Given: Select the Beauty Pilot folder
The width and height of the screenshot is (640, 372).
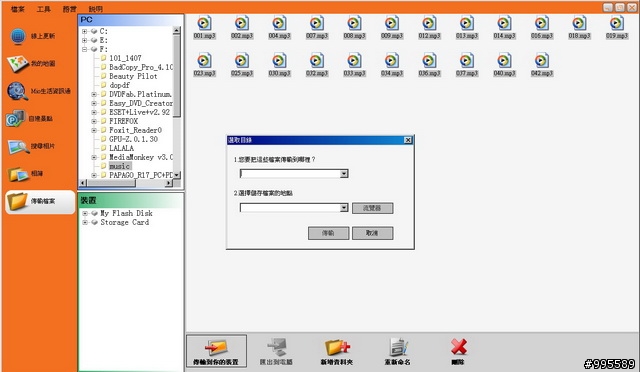Looking at the screenshot, I should pyautogui.click(x=133, y=76).
